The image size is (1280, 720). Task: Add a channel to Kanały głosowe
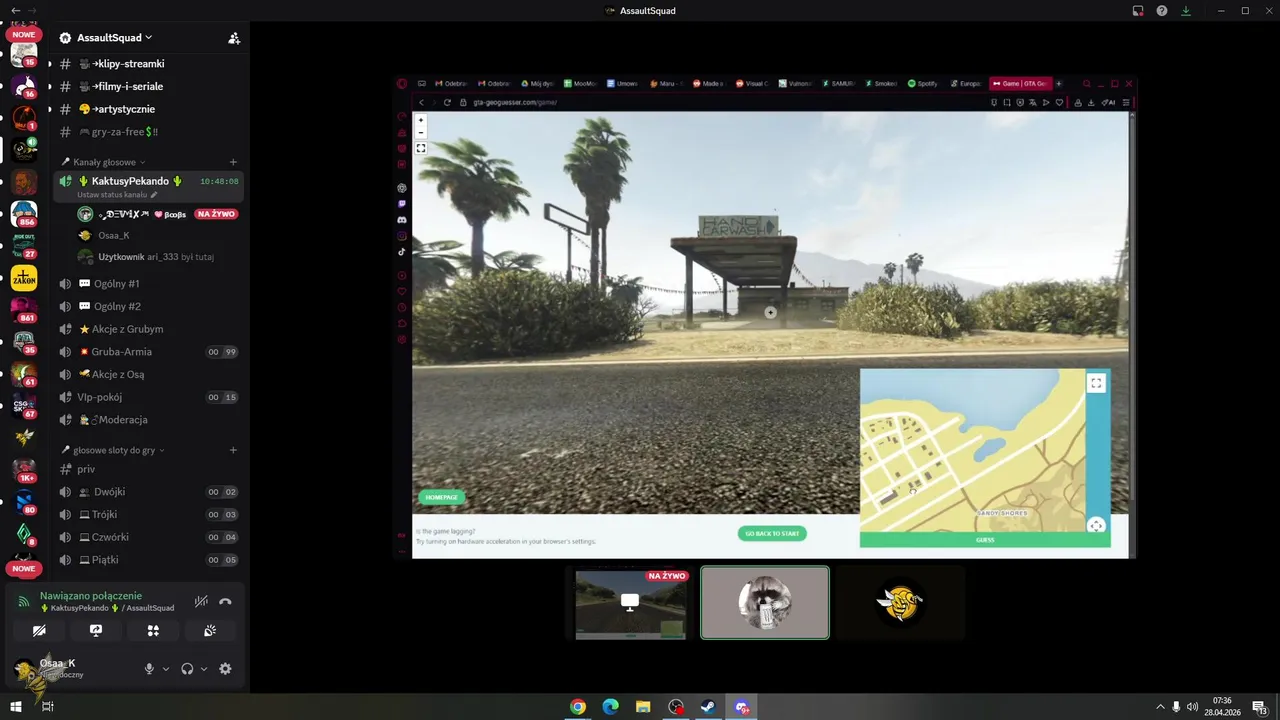pos(233,162)
